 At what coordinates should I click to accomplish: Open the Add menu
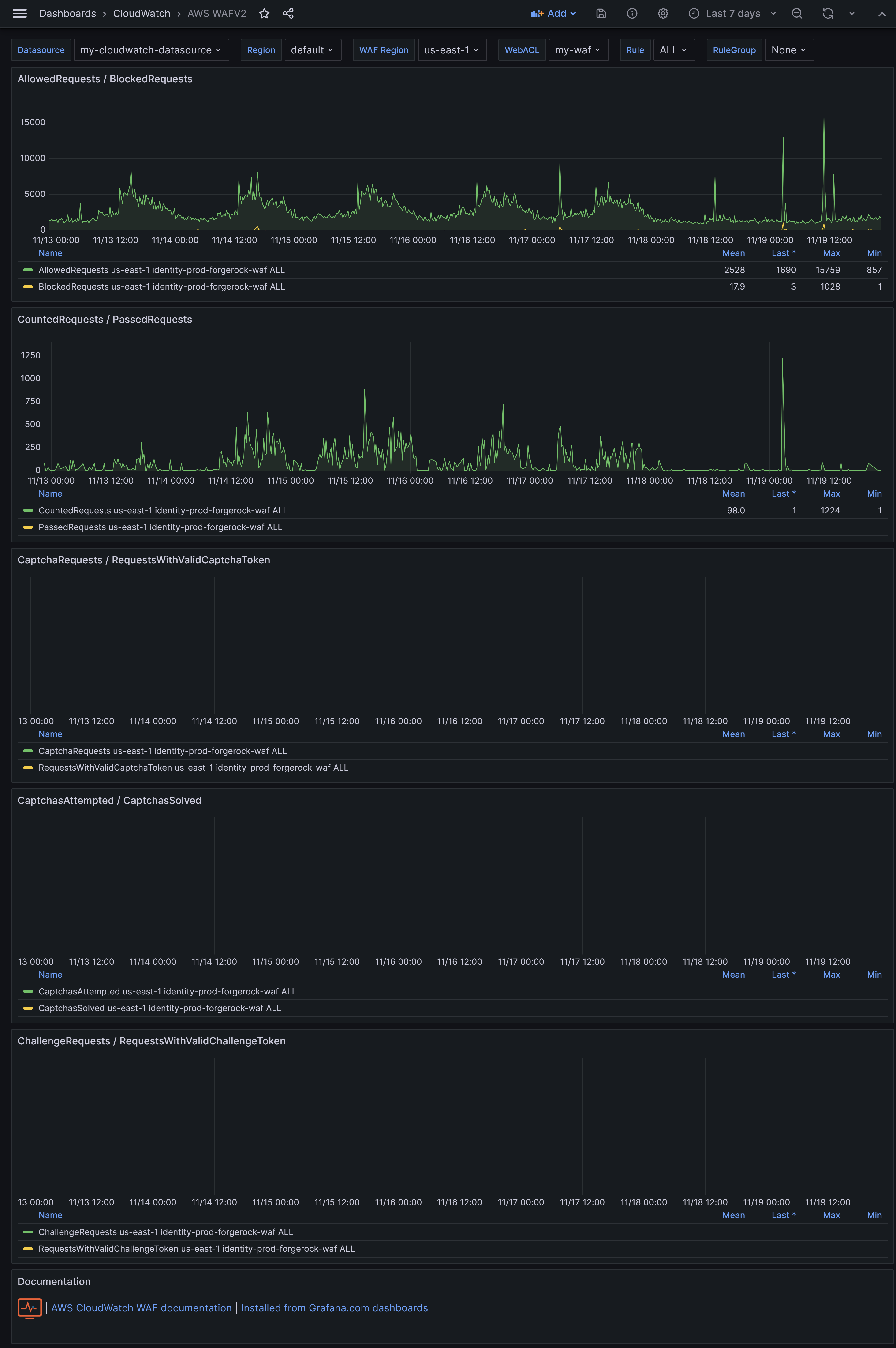click(x=553, y=13)
